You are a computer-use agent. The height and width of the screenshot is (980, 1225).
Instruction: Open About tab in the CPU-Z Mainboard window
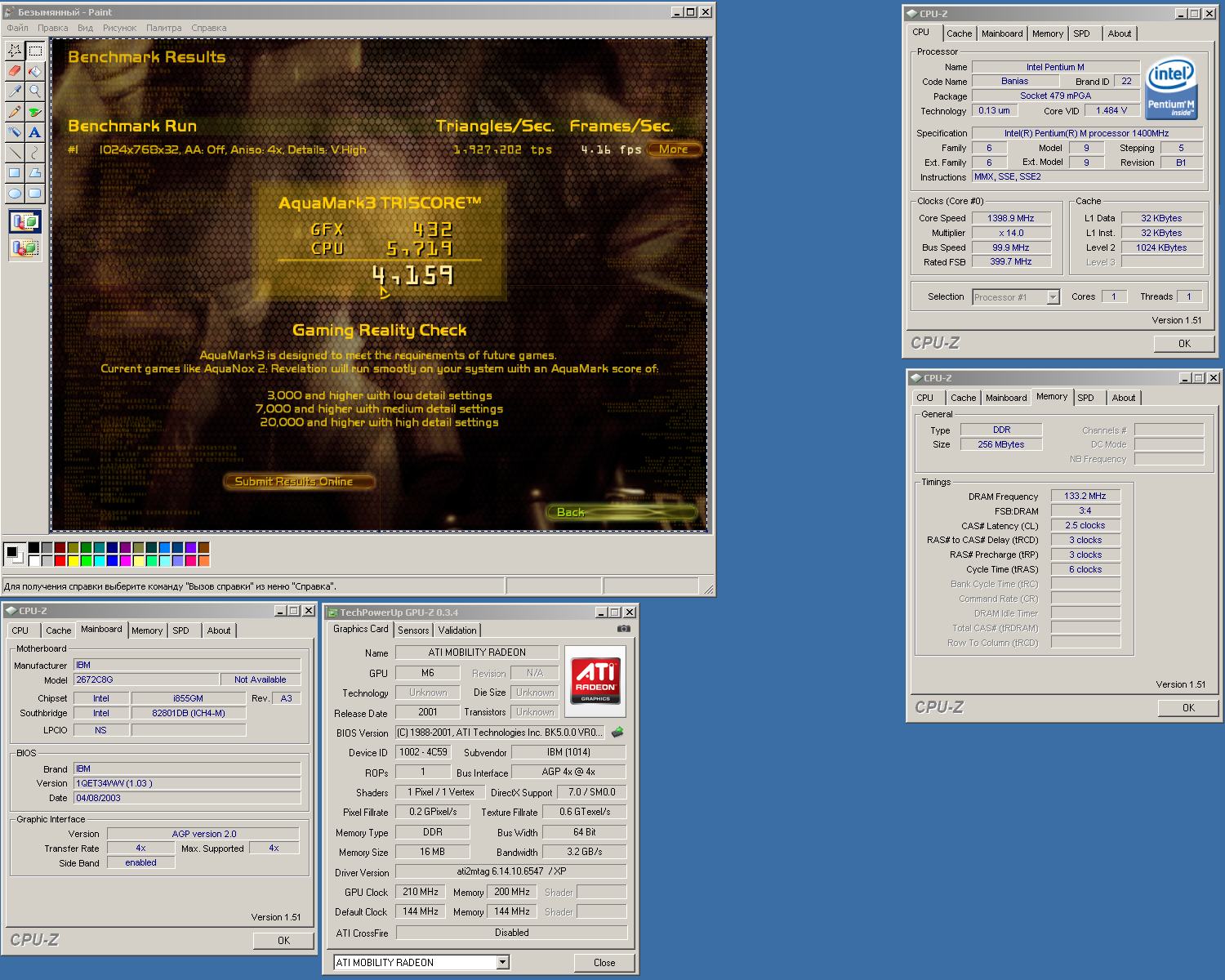219,630
